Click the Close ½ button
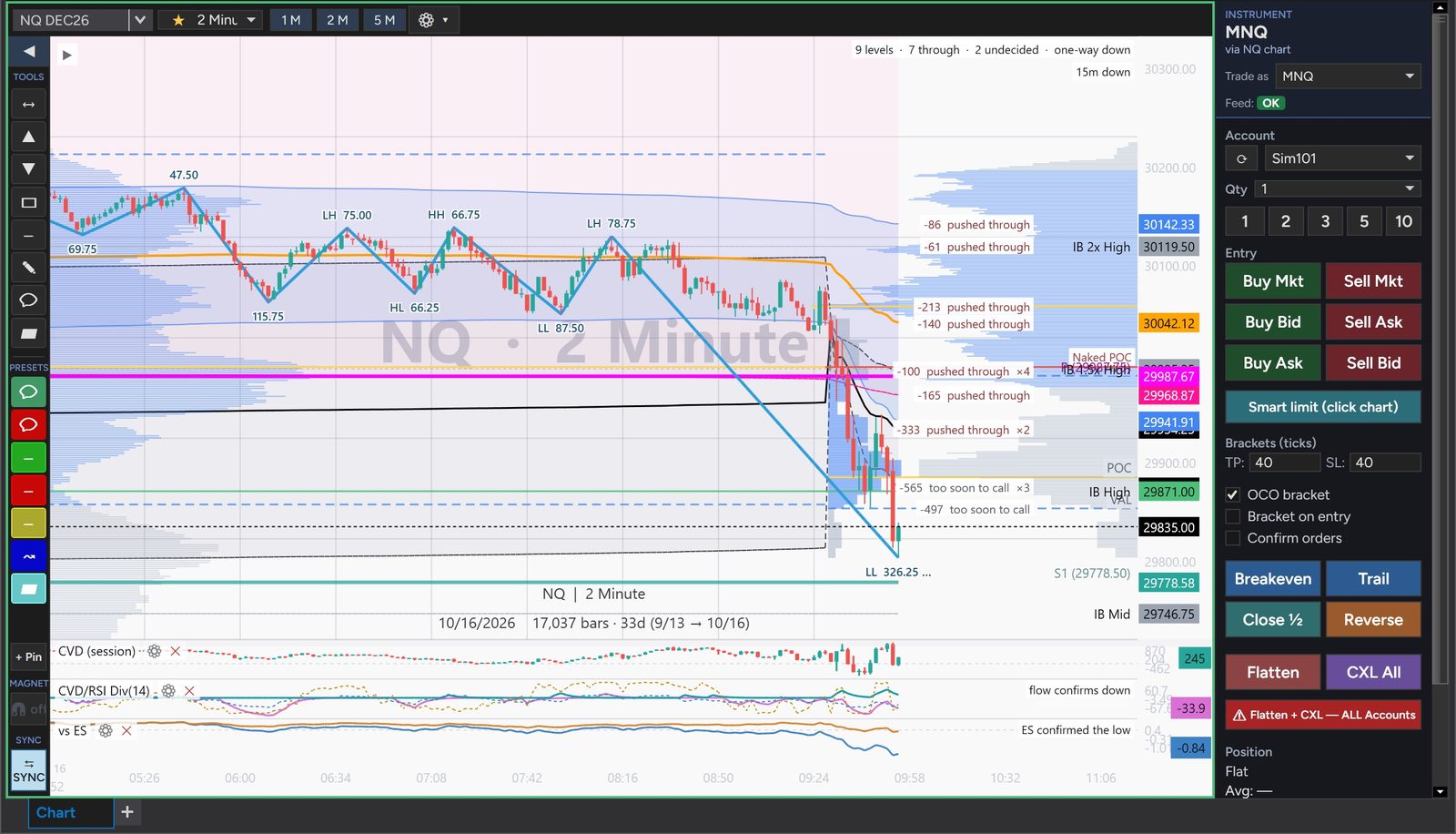The width and height of the screenshot is (1456, 834). (x=1273, y=620)
